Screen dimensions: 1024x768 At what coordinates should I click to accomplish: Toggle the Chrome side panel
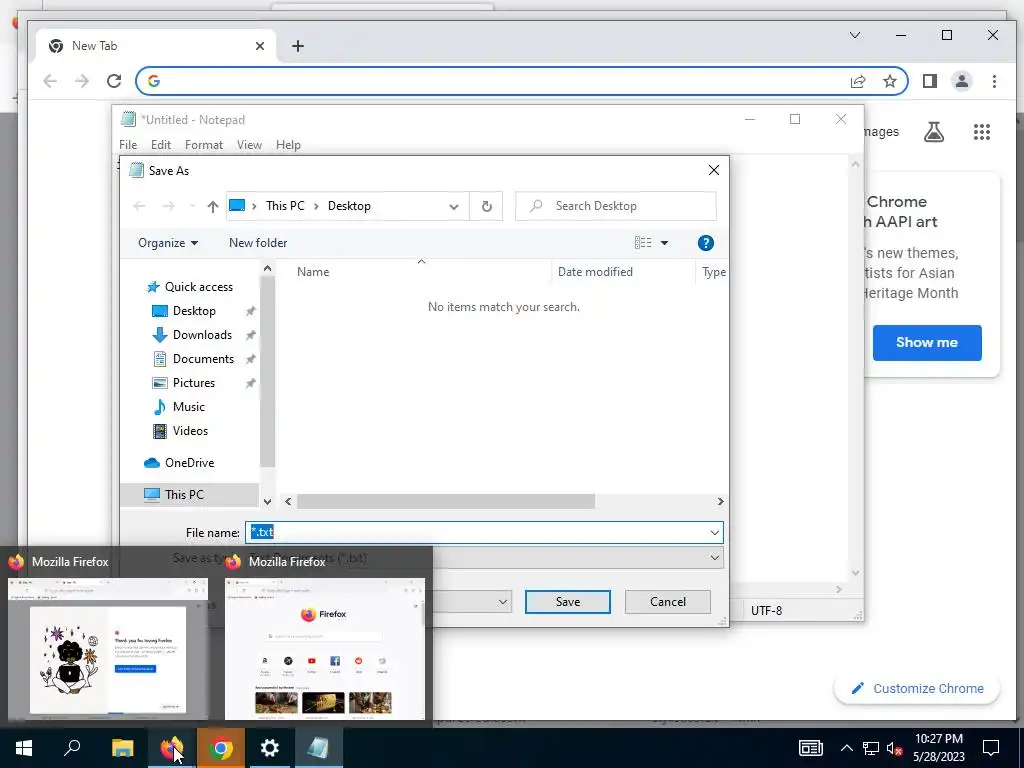(x=930, y=81)
